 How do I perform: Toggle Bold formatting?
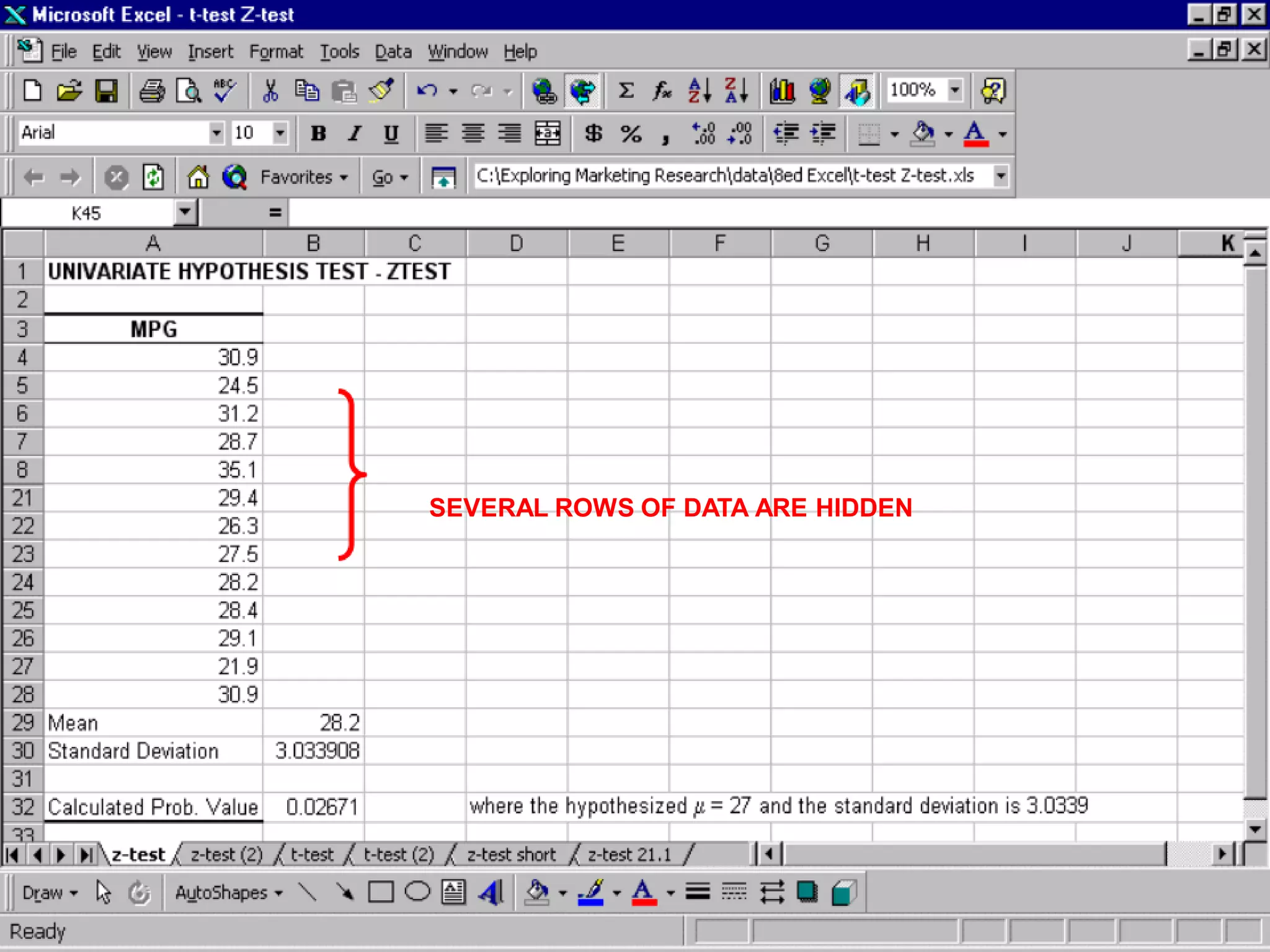coord(318,133)
